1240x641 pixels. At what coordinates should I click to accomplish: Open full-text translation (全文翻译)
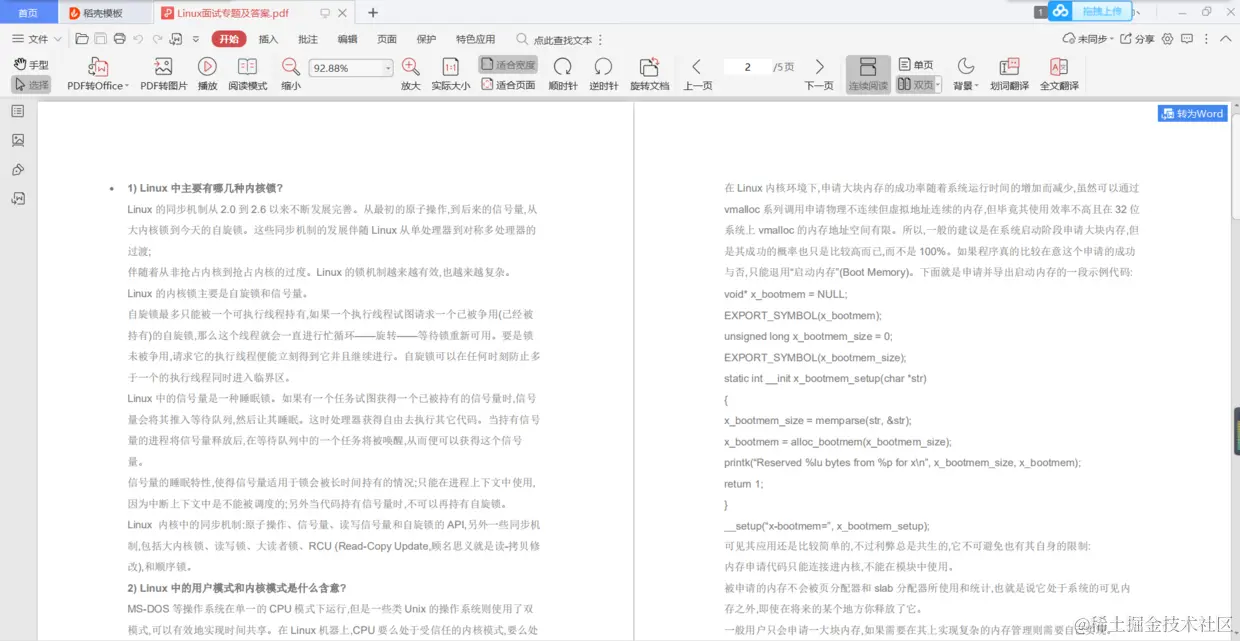(x=1059, y=74)
